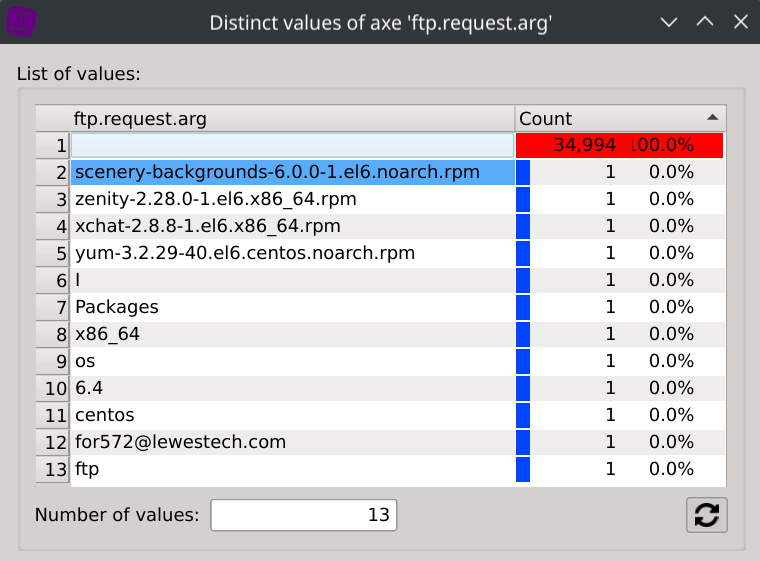Select the x86_64 value row
Viewport: 760px width, 561px height.
click(108, 334)
